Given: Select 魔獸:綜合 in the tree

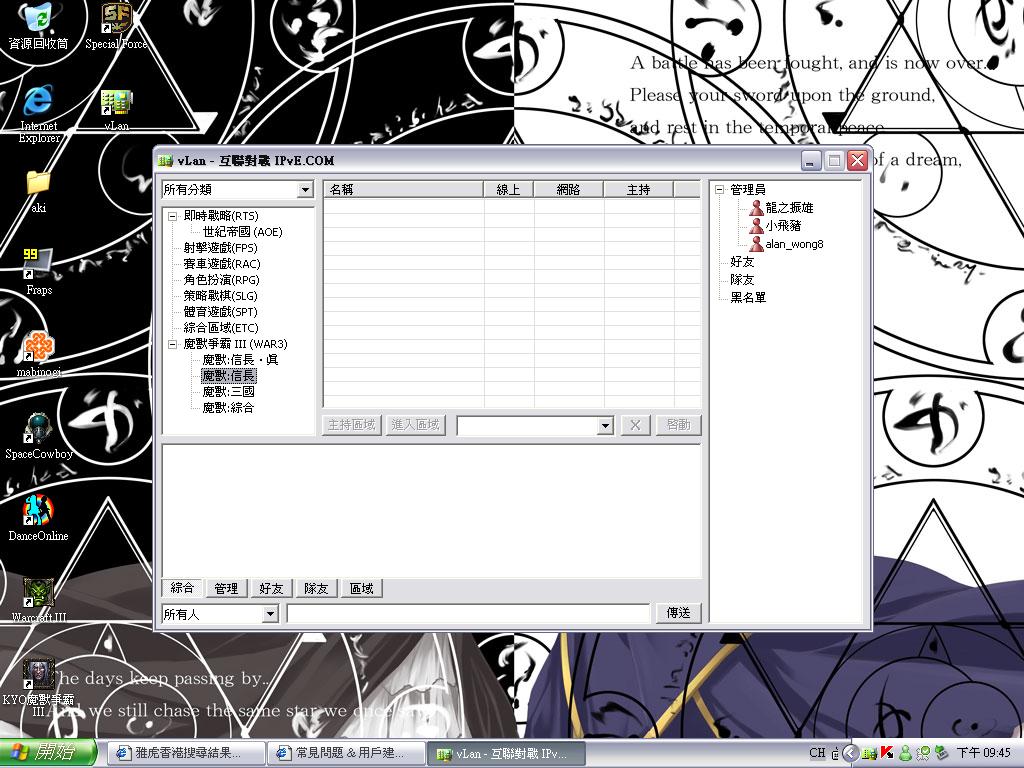Looking at the screenshot, I should (229, 408).
